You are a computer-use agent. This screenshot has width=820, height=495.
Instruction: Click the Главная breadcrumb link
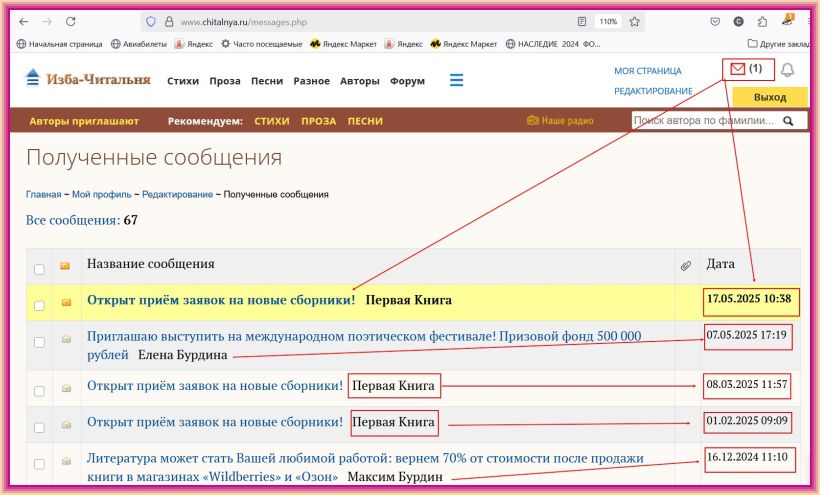[x=43, y=194]
